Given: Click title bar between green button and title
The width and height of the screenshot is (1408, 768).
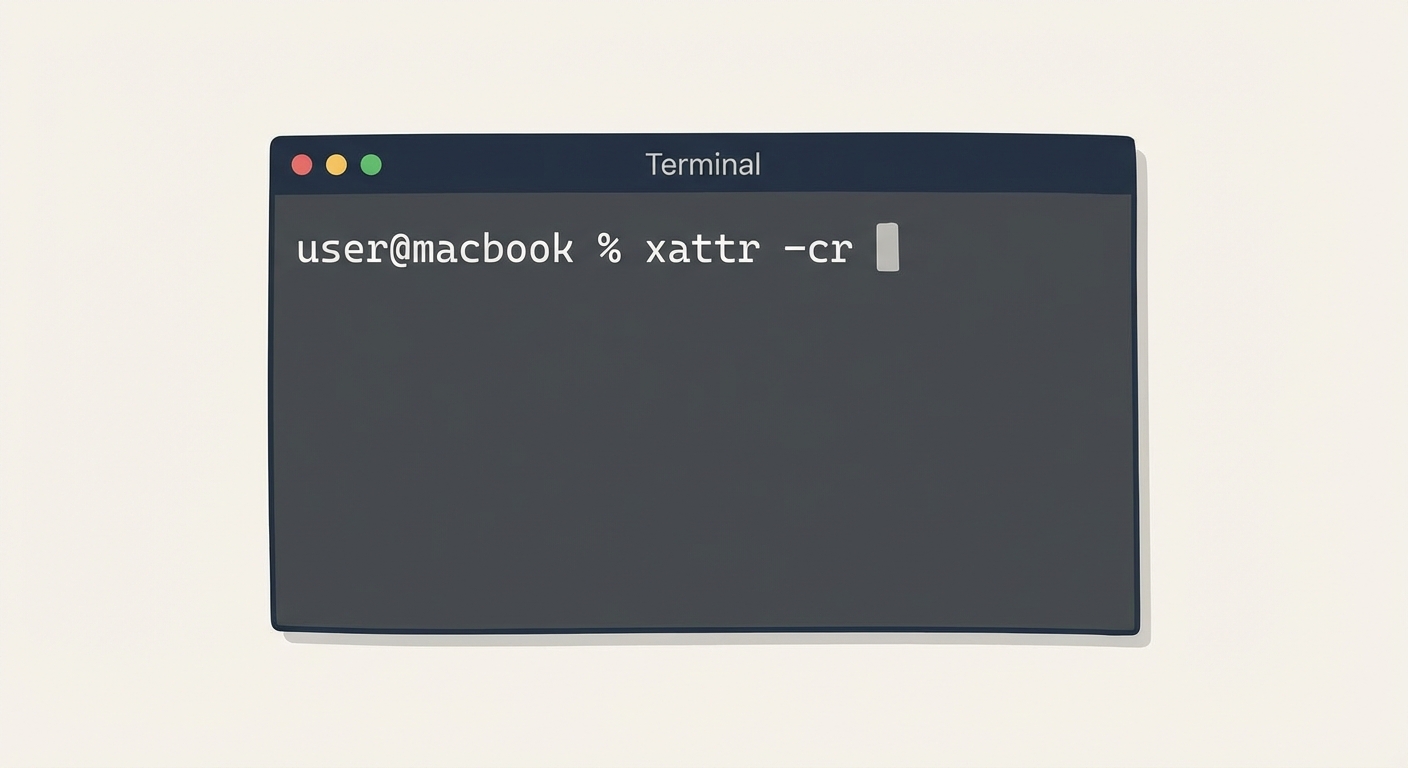Looking at the screenshot, I should point(510,164).
